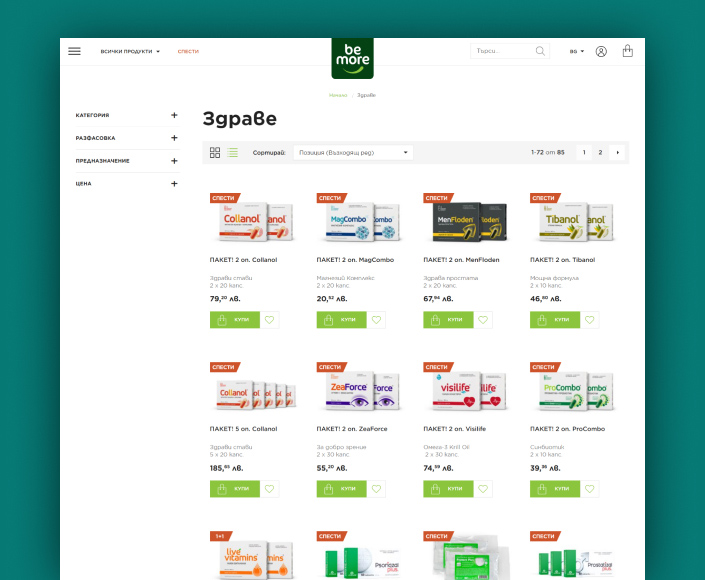Add 5 on. Collanol packet to wishlist
This screenshot has height=580, width=705.
pos(269,489)
